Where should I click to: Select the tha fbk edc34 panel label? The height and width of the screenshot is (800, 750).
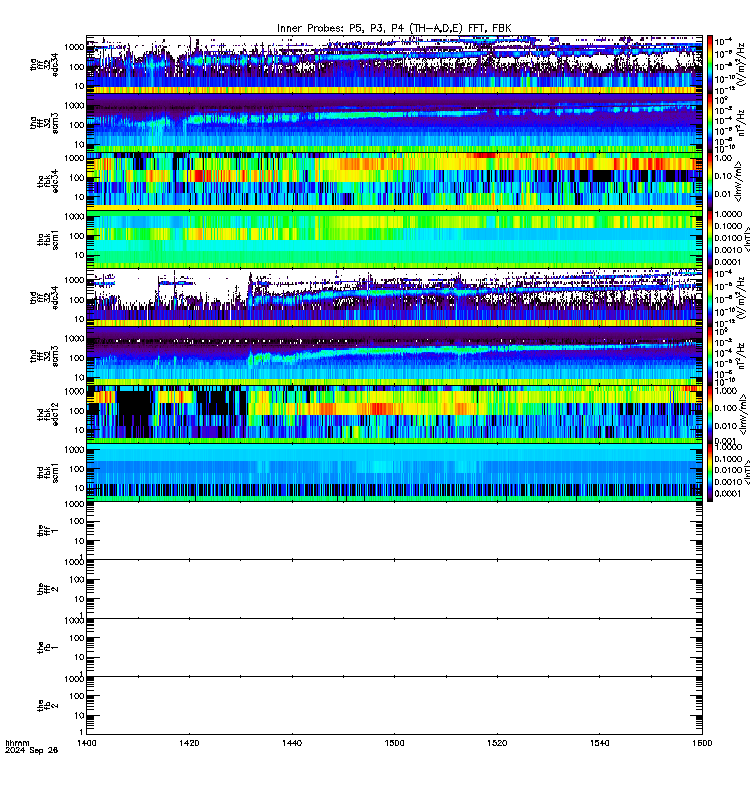click(48, 181)
